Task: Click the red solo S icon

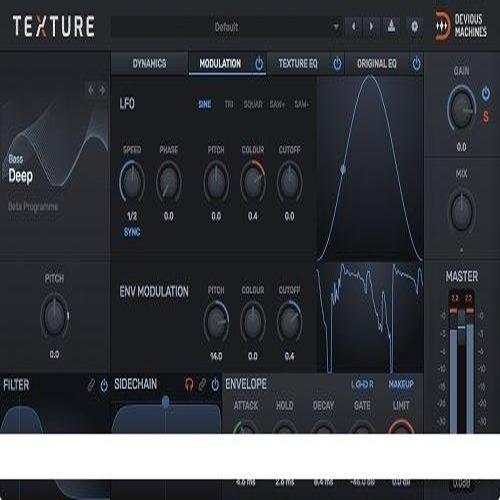Action: pyautogui.click(x=486, y=117)
